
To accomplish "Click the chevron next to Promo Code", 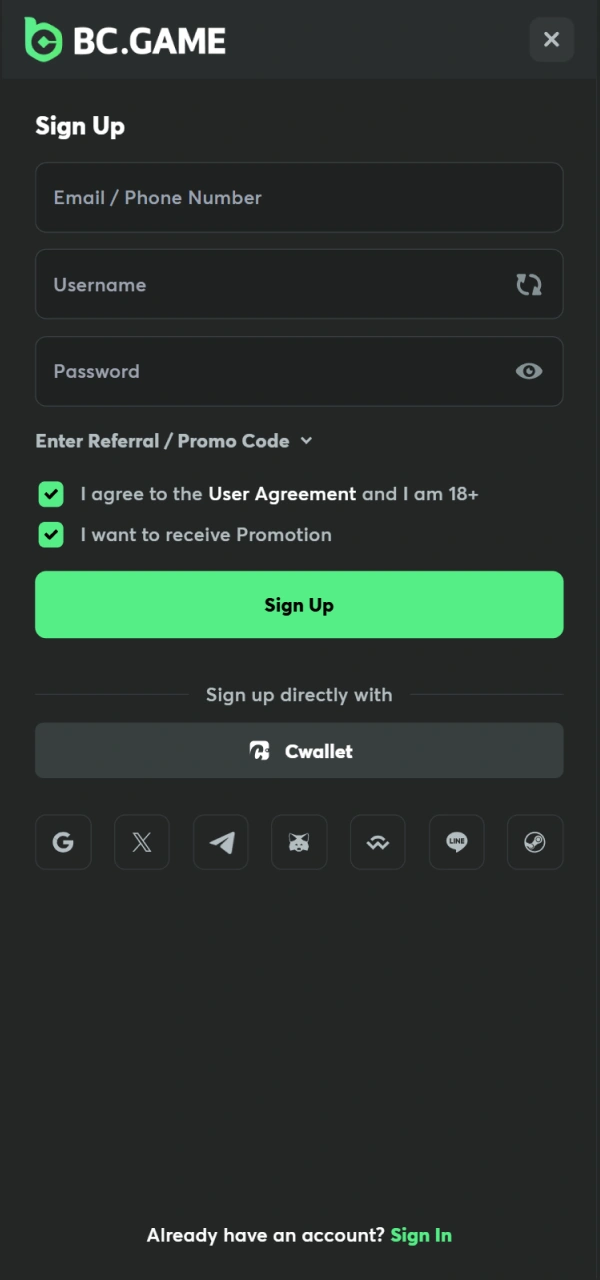I will (x=306, y=441).
